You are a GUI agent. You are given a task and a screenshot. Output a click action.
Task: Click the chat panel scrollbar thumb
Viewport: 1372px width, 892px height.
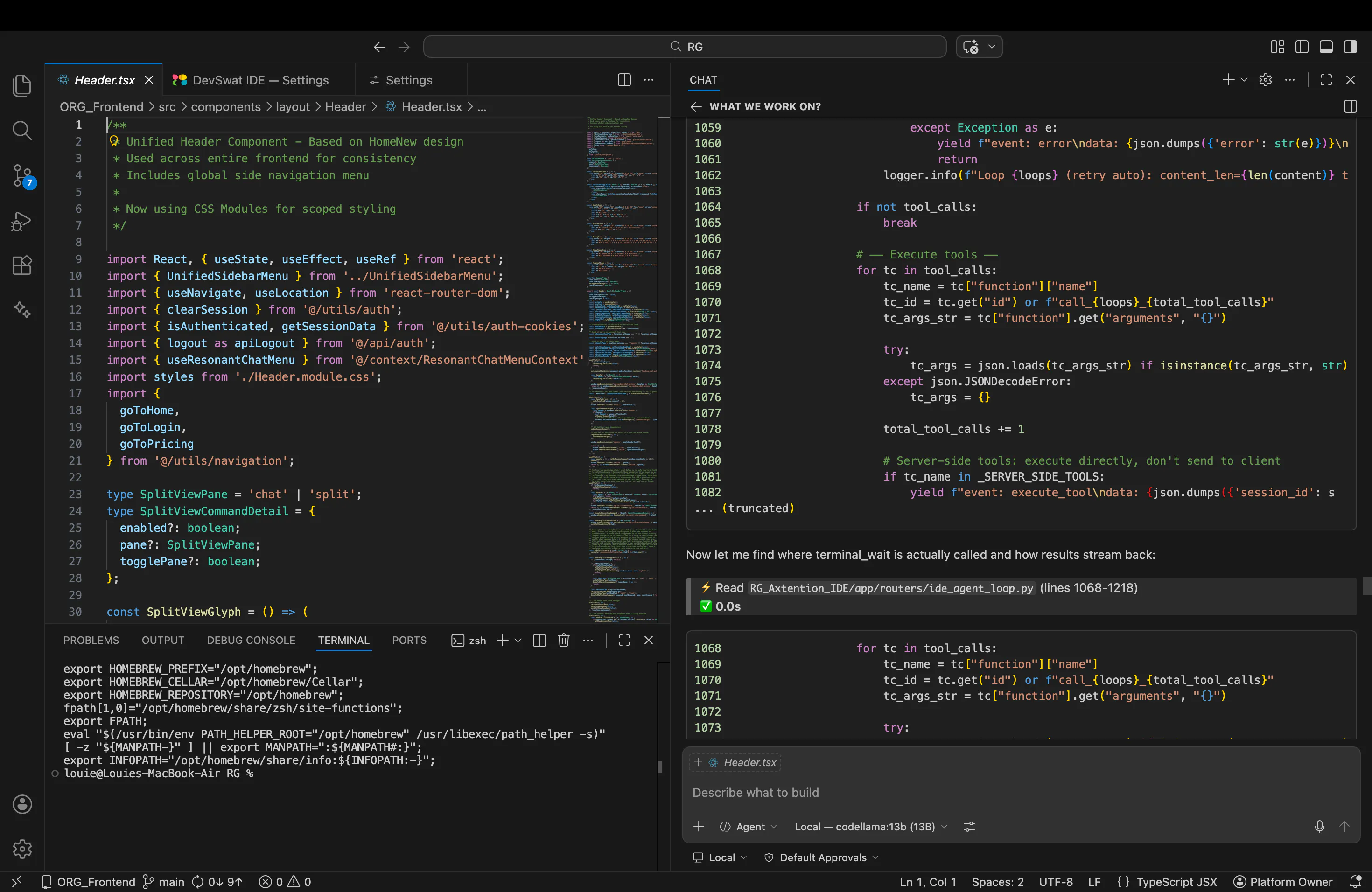1367,585
